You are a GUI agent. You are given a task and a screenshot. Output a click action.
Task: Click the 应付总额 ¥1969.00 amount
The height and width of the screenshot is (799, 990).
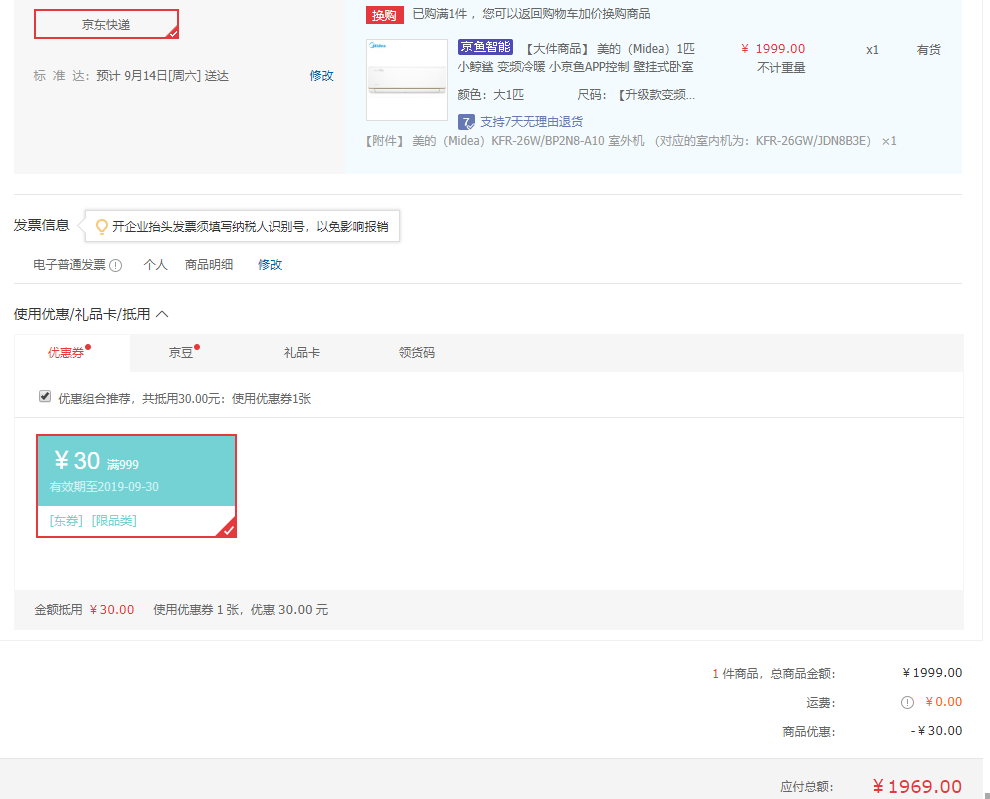pos(917,786)
